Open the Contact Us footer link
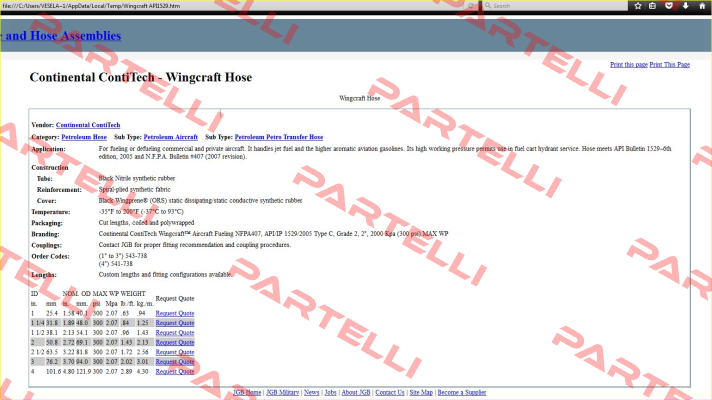Image resolution: width=712 pixels, height=400 pixels. pos(390,392)
